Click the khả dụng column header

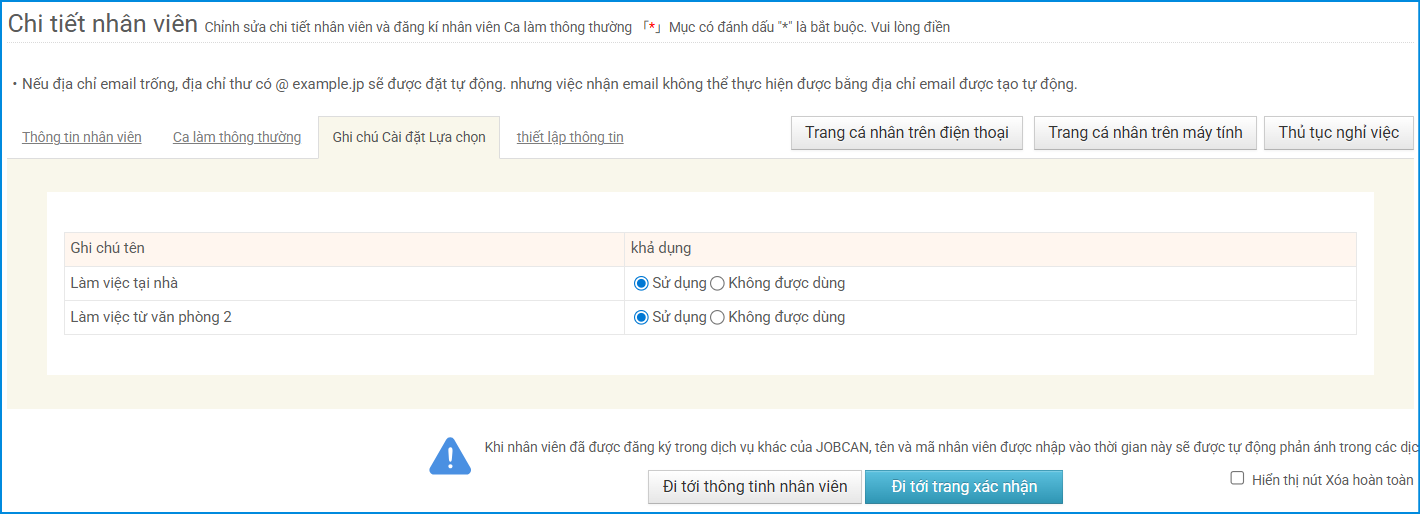661,248
